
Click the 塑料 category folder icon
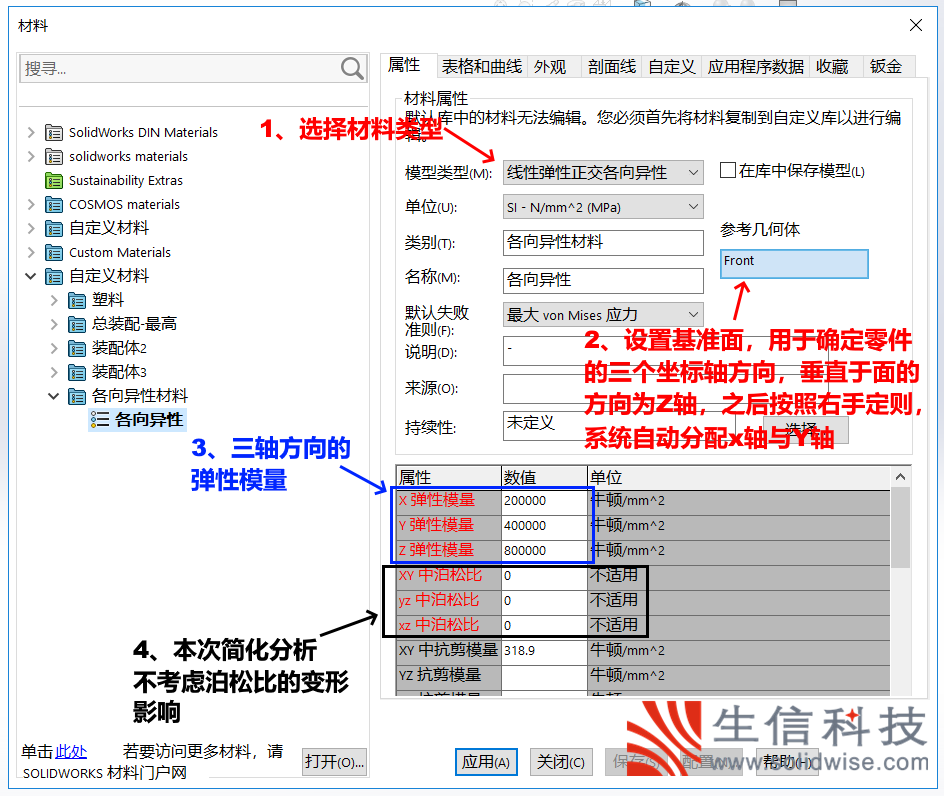point(77,300)
